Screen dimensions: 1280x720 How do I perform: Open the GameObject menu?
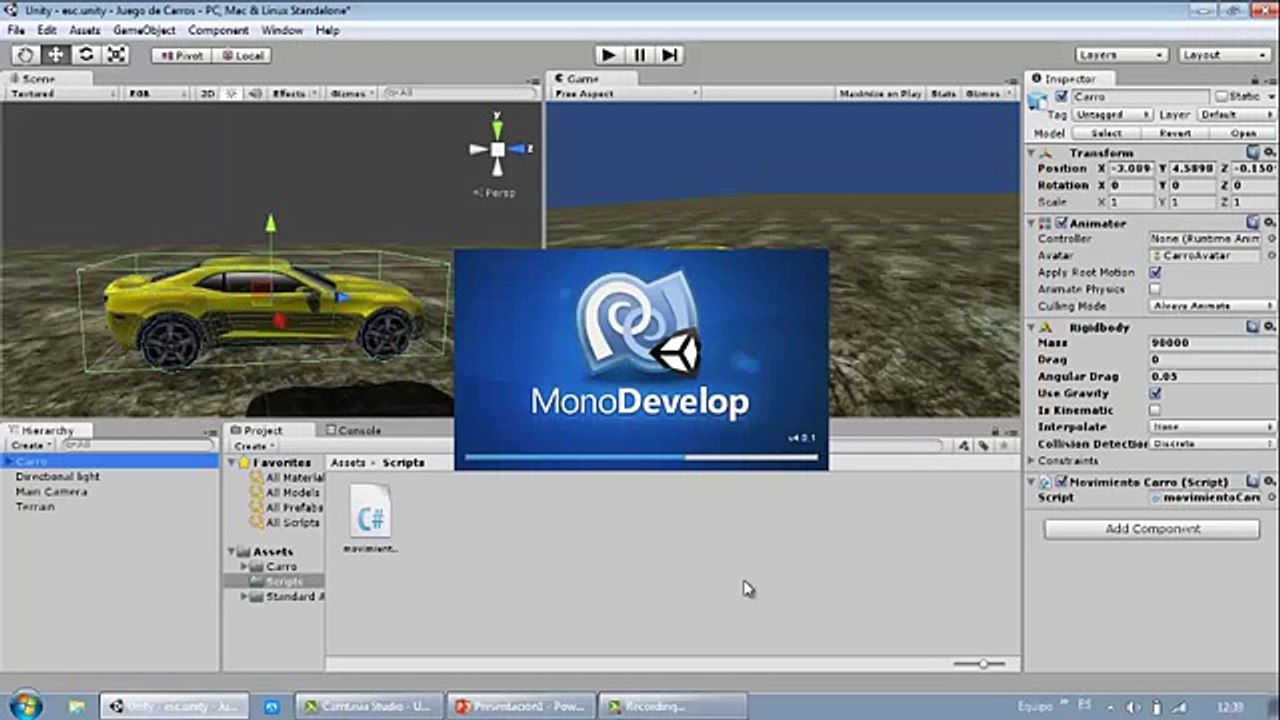144,30
